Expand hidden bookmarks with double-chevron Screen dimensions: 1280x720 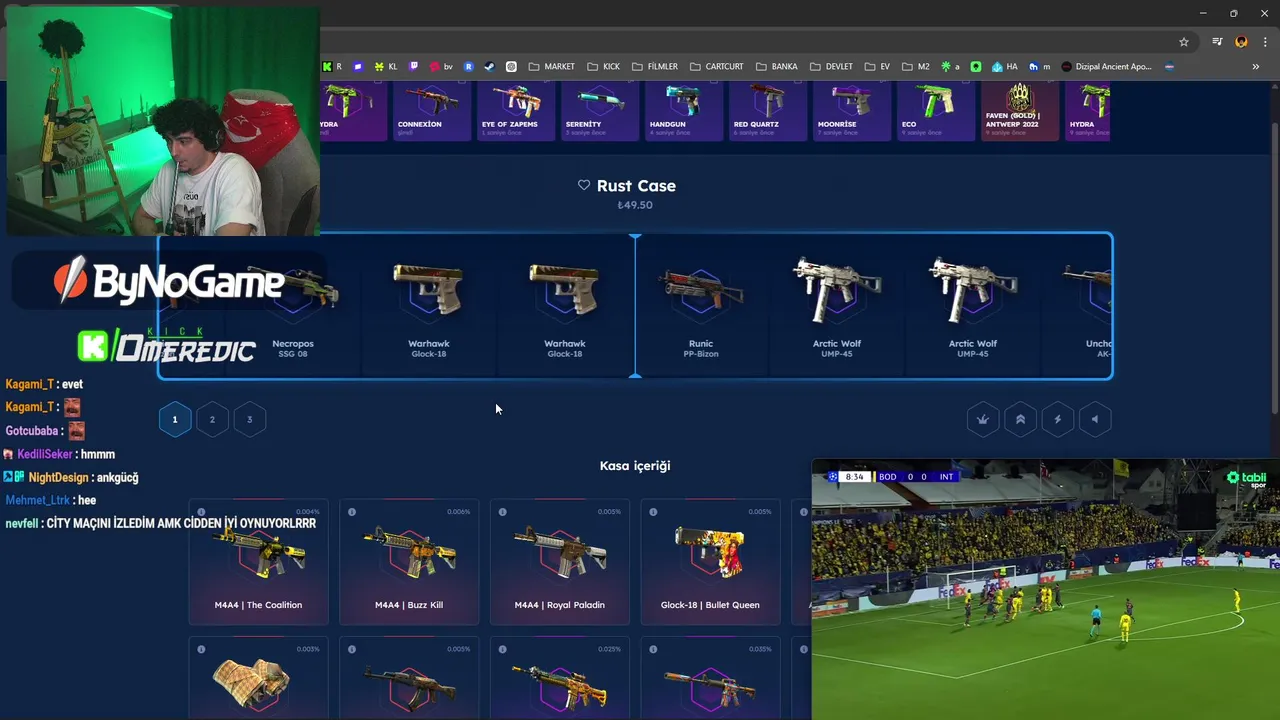[x=1255, y=67]
